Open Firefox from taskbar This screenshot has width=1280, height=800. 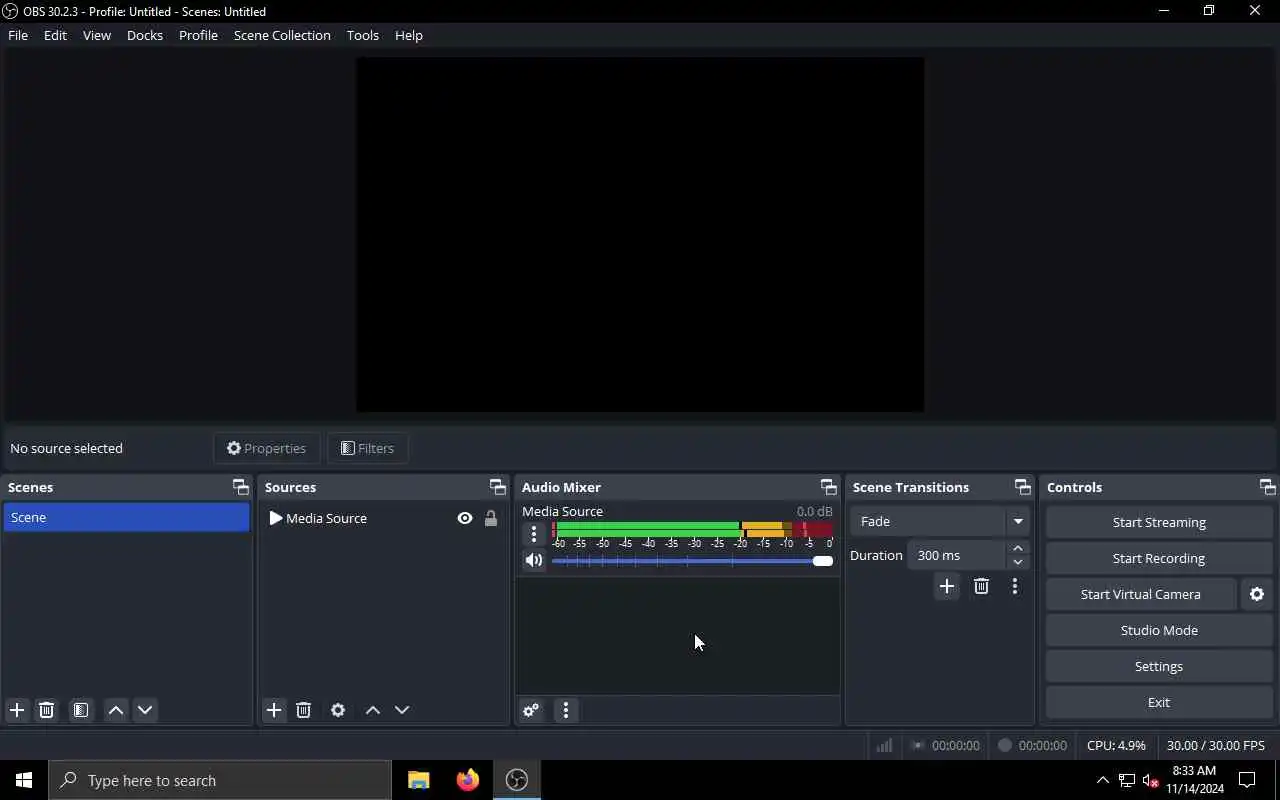[x=468, y=780]
